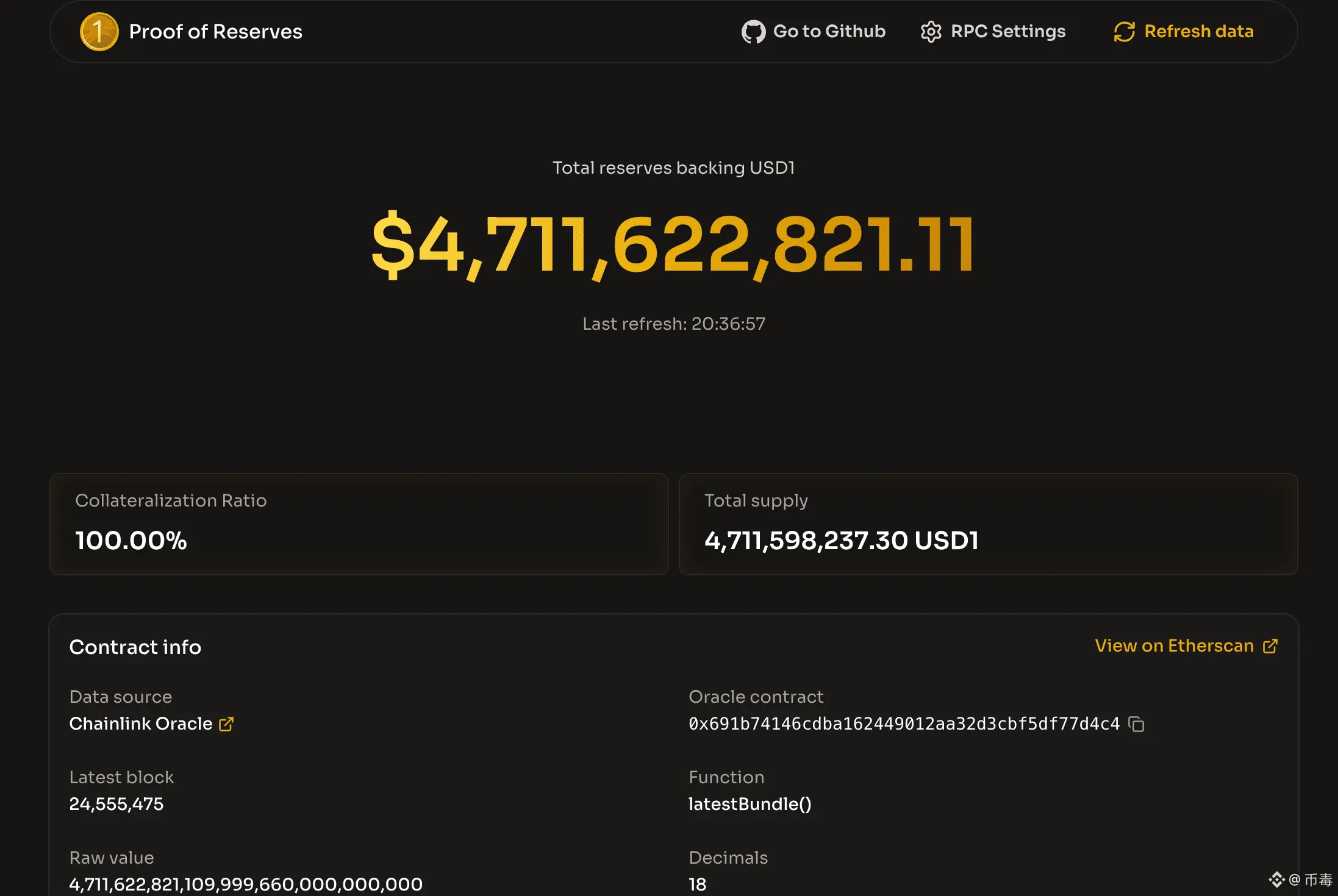This screenshot has height=896, width=1338.
Task: Click the oracle contract hex address
Action: 904,724
